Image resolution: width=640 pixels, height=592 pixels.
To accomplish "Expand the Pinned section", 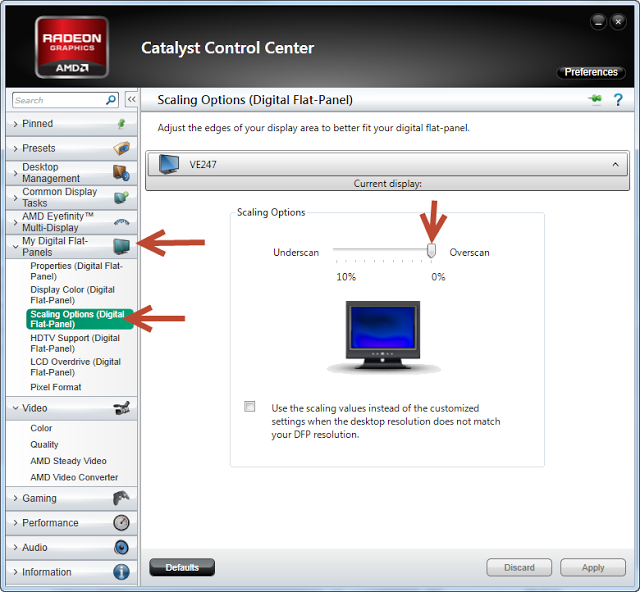I will (16, 124).
